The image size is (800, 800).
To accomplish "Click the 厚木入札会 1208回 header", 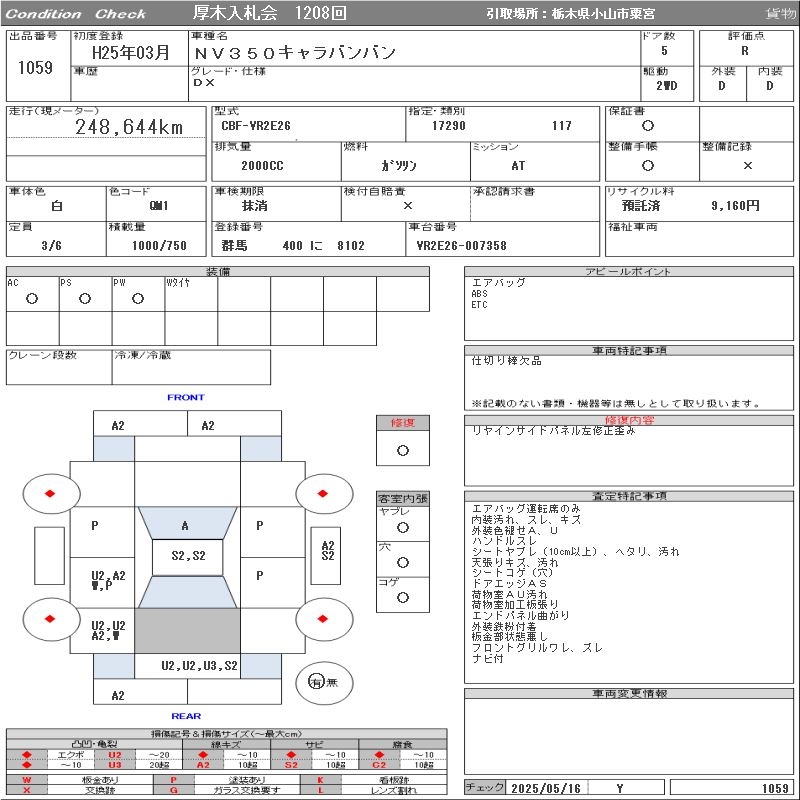I will (269, 13).
